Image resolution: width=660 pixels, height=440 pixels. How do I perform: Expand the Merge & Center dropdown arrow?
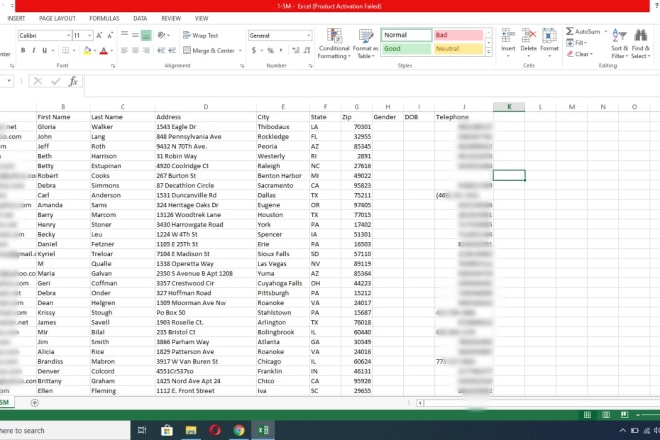point(239,50)
